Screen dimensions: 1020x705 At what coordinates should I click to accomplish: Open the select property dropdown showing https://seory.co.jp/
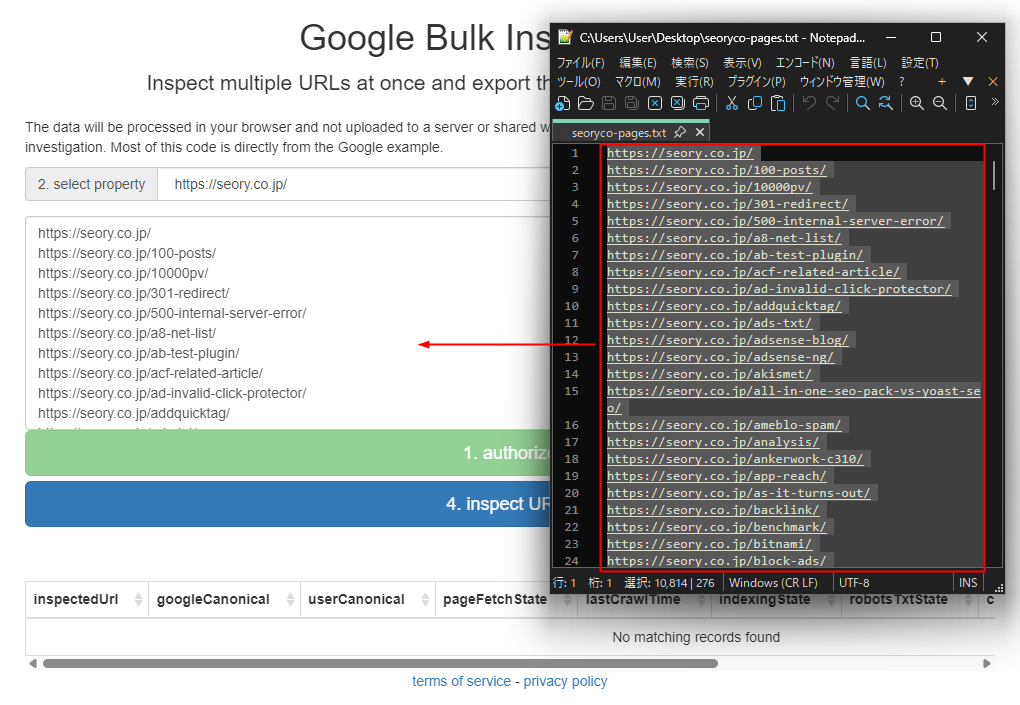coord(354,184)
